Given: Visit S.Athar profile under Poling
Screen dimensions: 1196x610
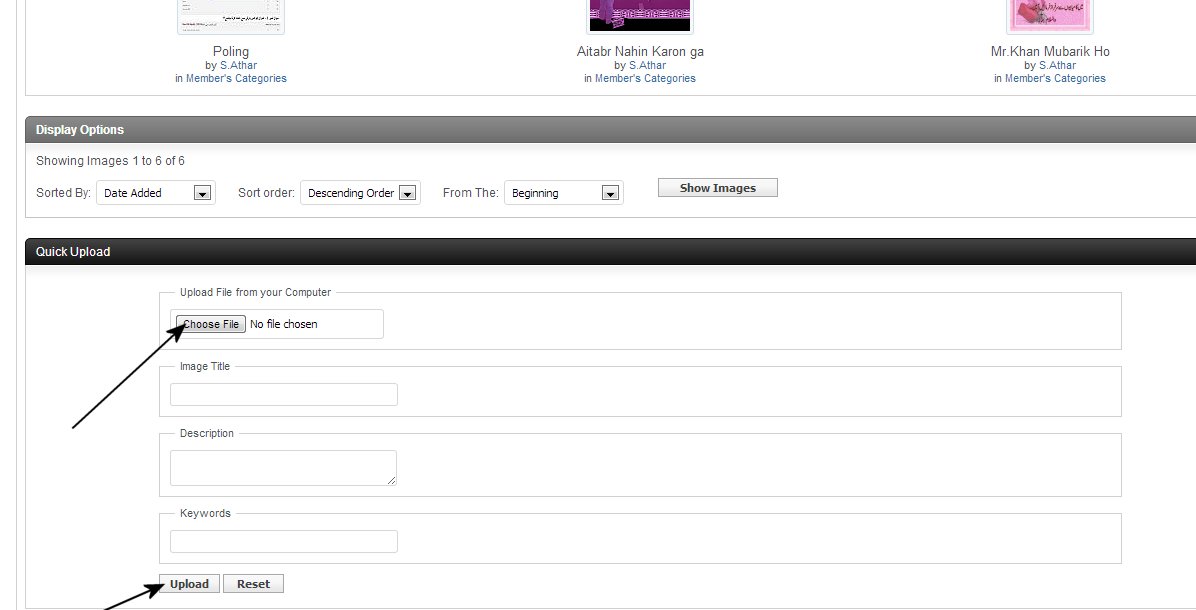Looking at the screenshot, I should coord(238,66).
